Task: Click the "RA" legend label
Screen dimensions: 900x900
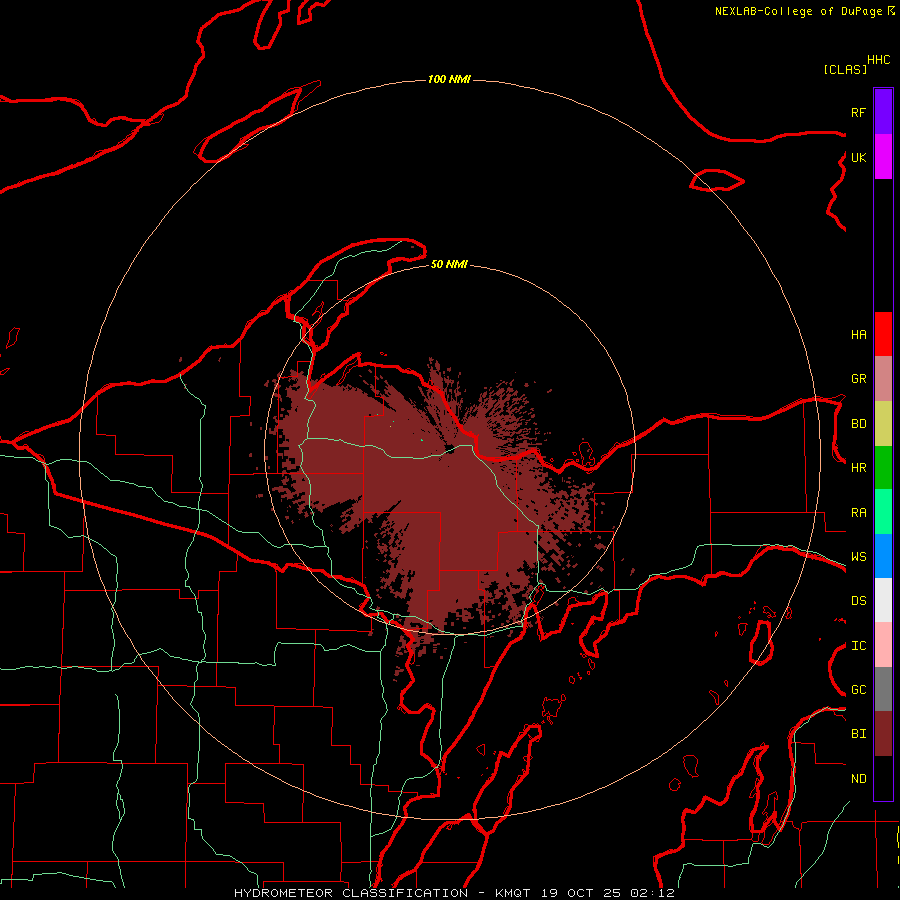Action: point(858,513)
